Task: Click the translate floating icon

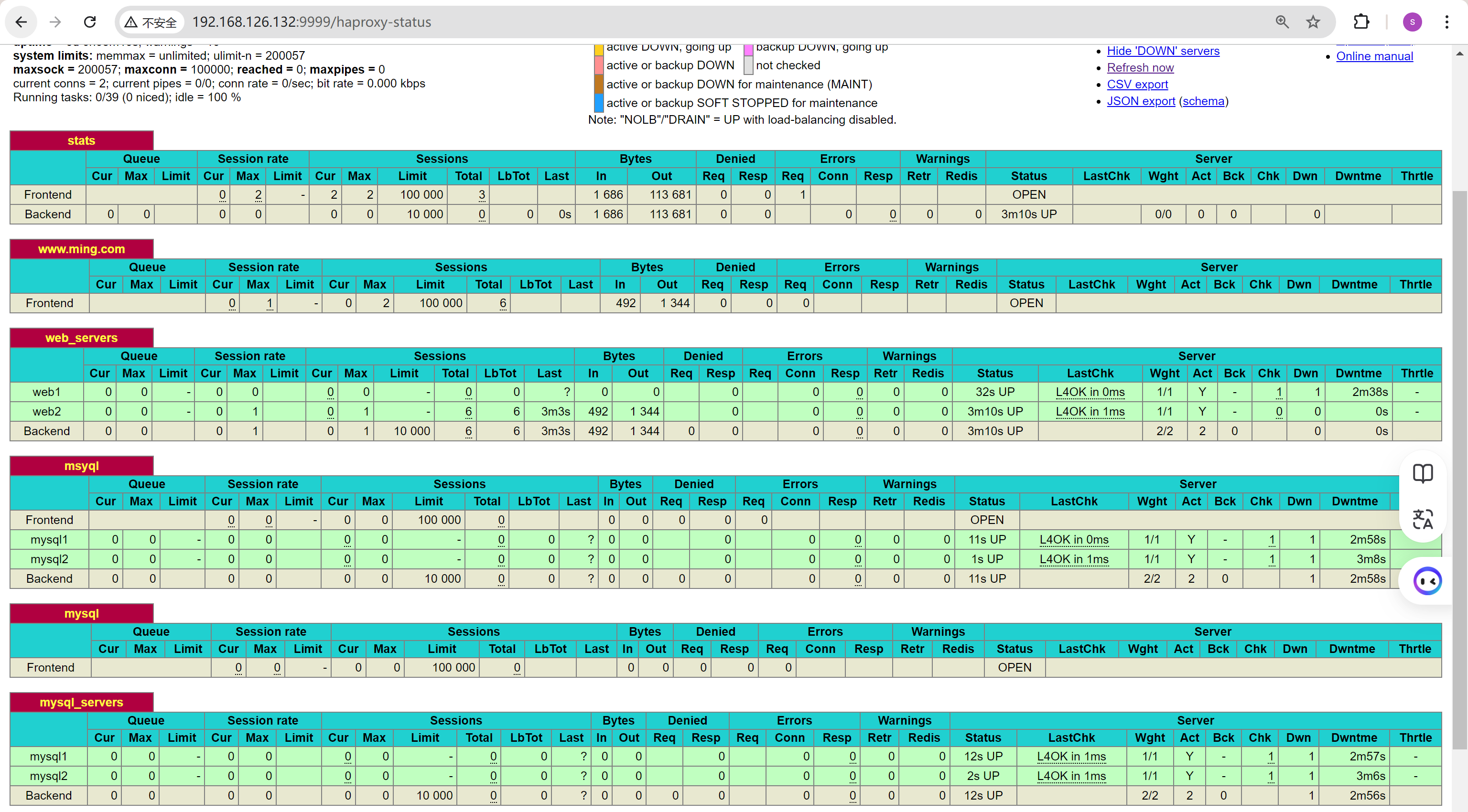Action: click(x=1423, y=519)
